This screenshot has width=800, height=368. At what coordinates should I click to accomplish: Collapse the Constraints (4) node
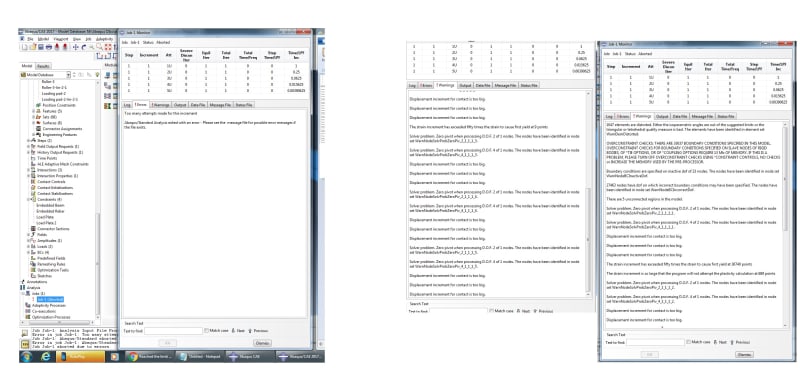(x=29, y=199)
